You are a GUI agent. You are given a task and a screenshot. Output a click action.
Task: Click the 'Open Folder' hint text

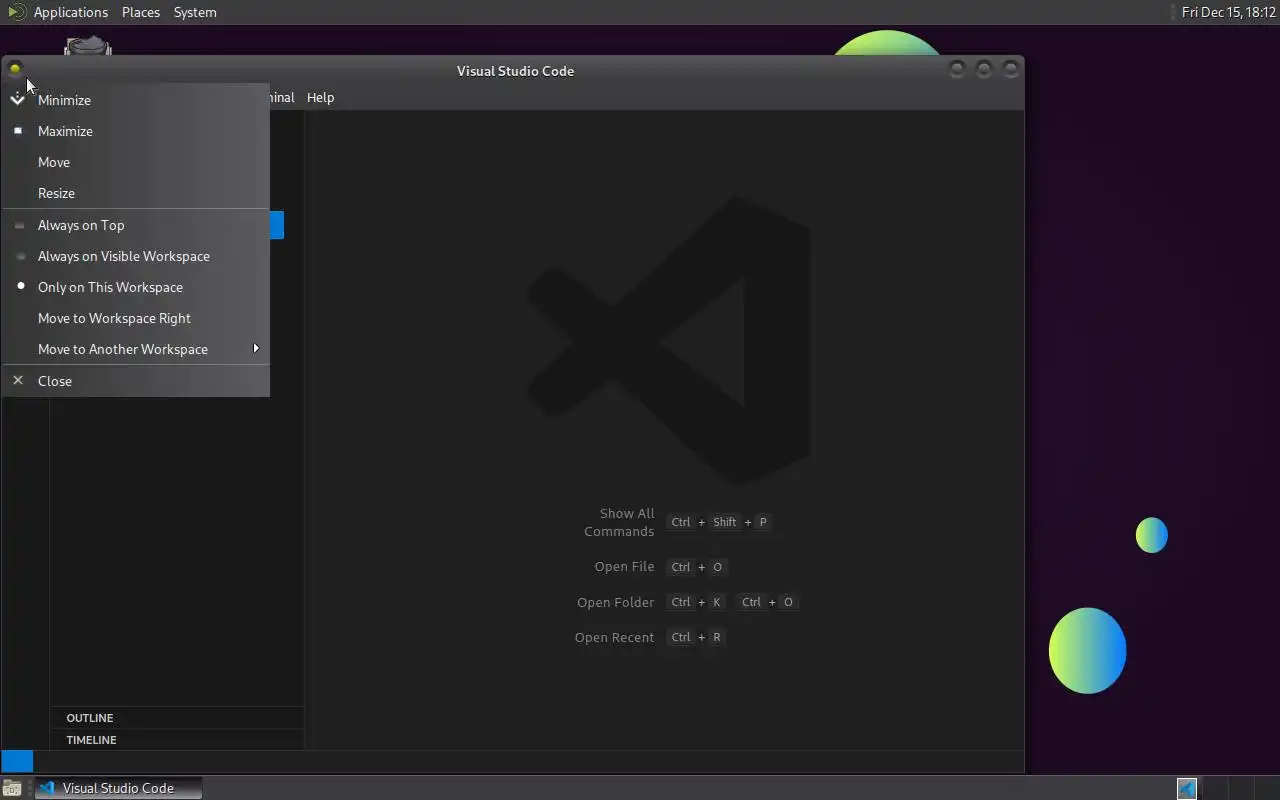[615, 602]
